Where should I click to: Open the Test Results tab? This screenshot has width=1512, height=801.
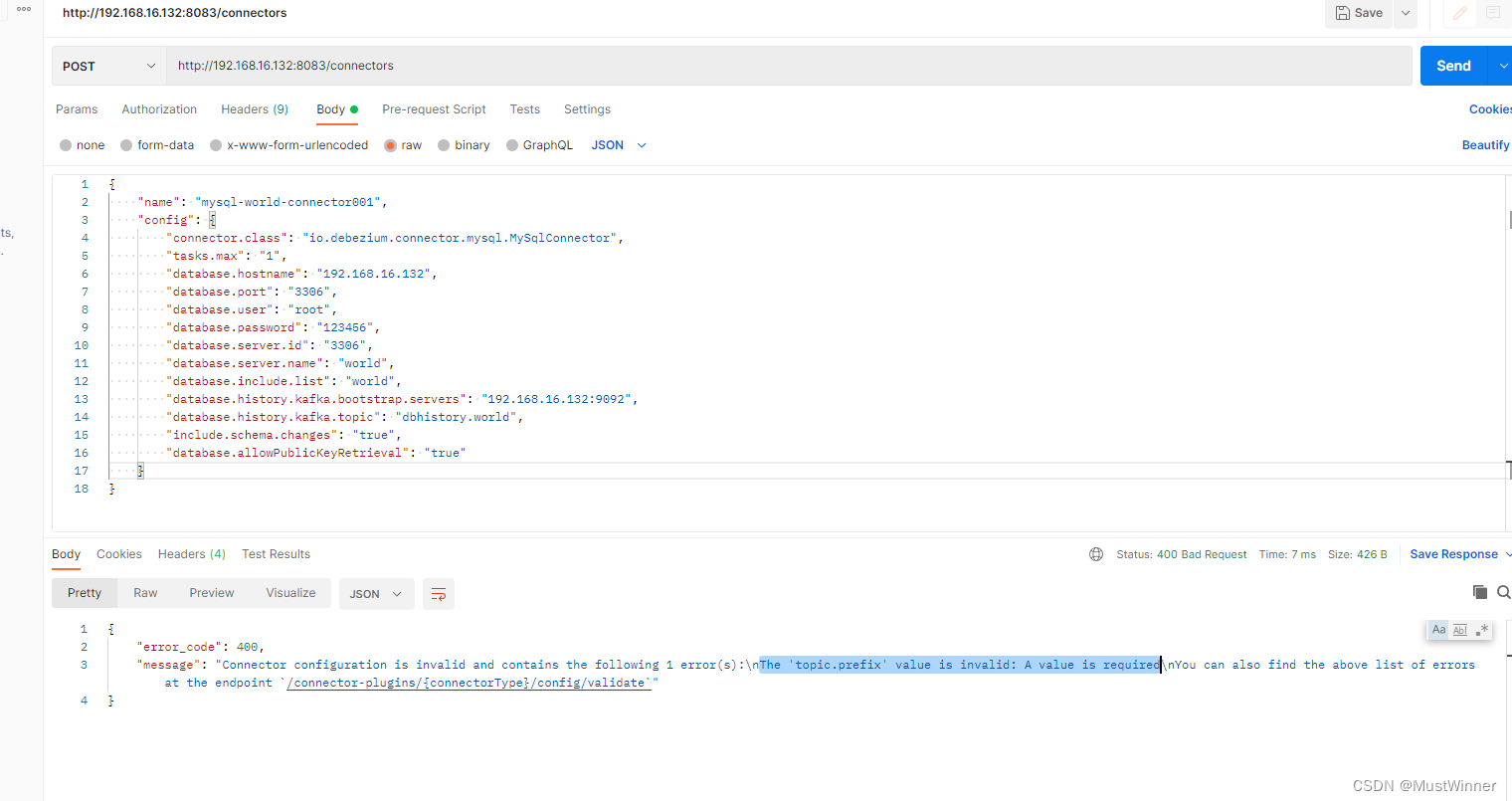[276, 554]
